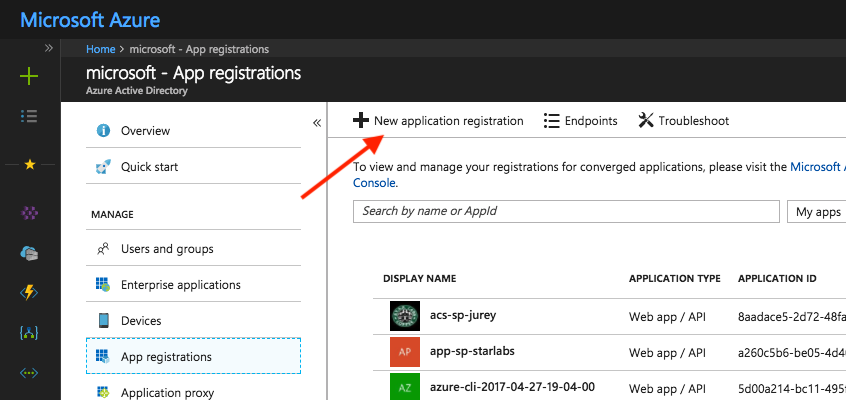Open the cloud icon in left sidebar
This screenshot has width=846, height=400.
click(x=30, y=253)
